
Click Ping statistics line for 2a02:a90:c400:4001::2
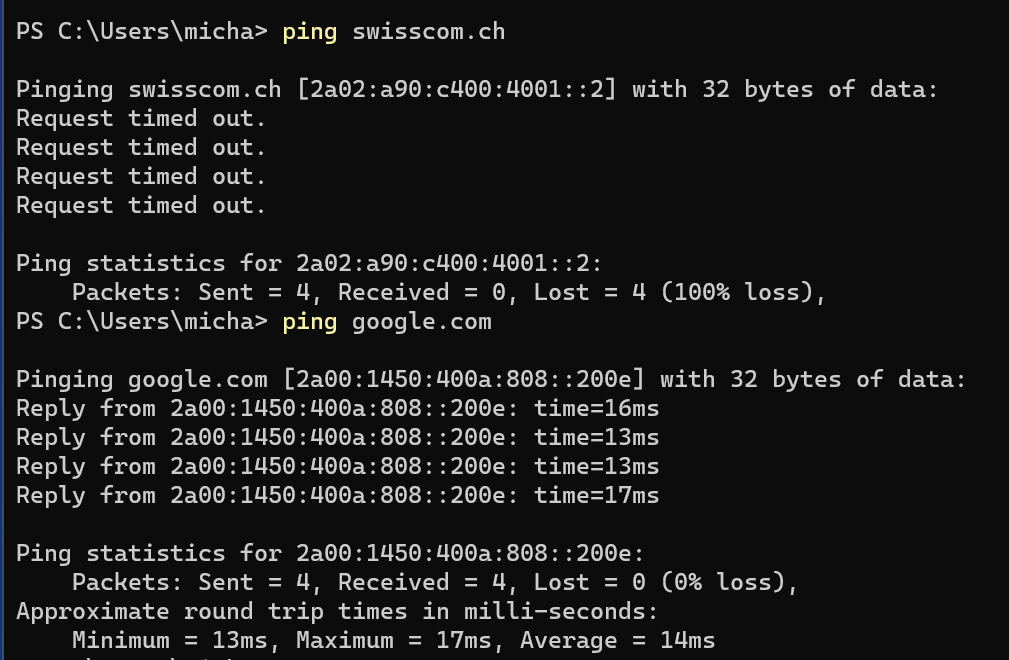309,263
